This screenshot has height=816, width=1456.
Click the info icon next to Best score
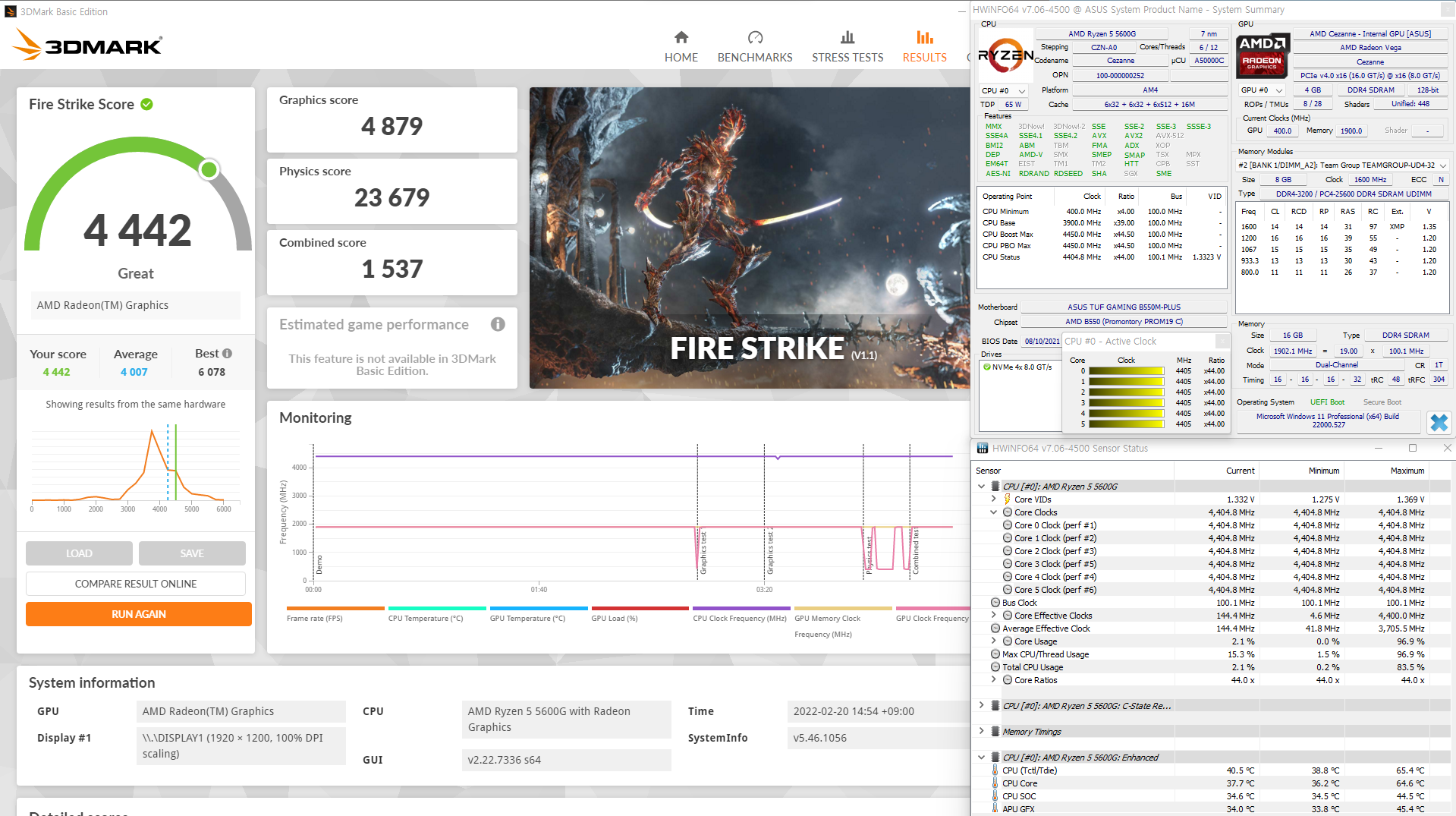(227, 354)
